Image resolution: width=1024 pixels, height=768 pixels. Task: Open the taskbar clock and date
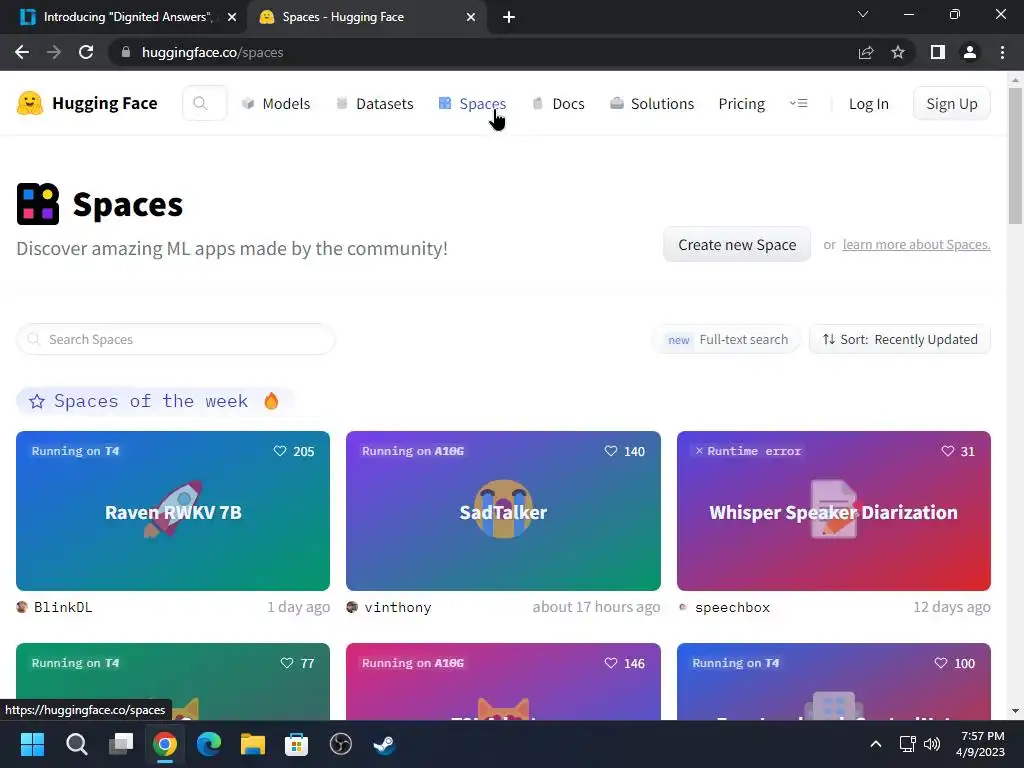pos(981,744)
